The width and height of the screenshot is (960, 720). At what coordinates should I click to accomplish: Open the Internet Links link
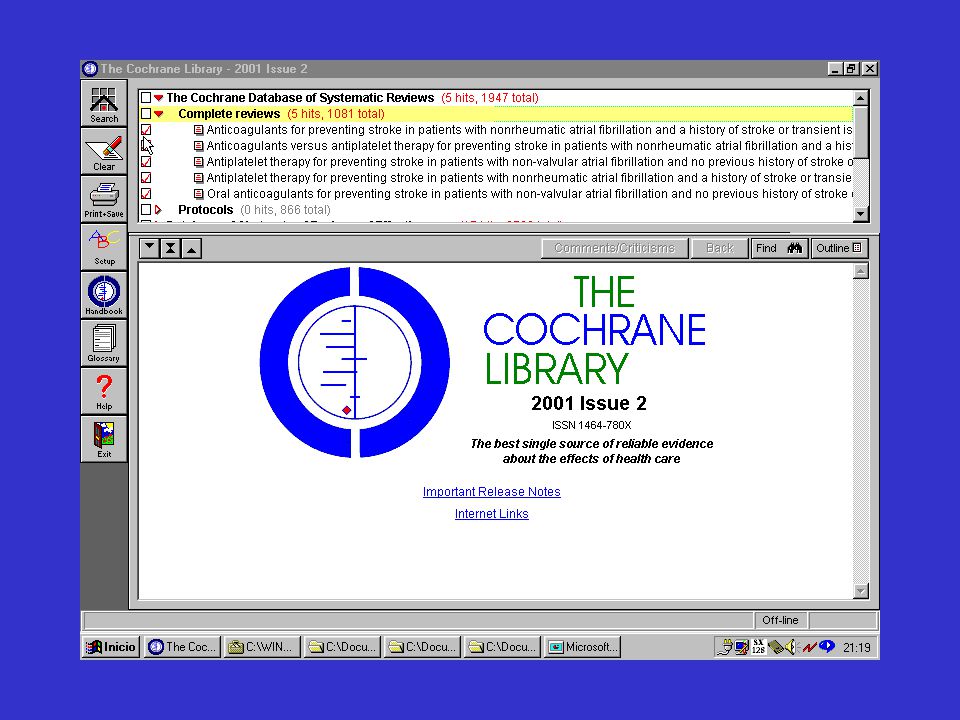(492, 514)
